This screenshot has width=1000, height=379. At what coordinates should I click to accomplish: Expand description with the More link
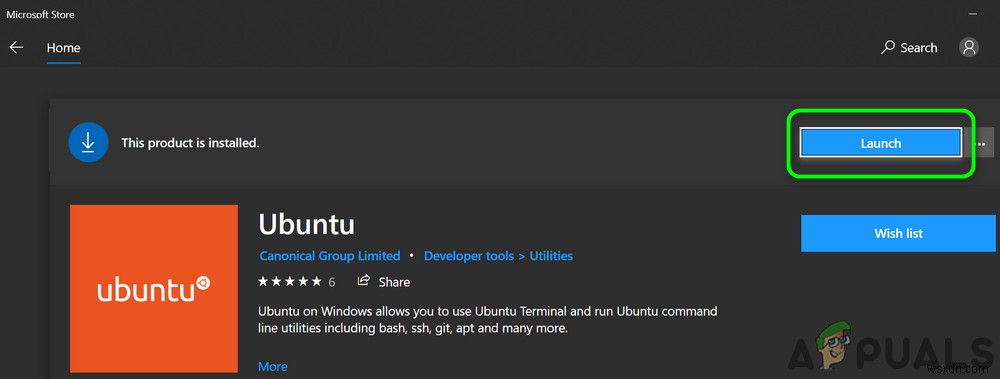[x=272, y=367]
